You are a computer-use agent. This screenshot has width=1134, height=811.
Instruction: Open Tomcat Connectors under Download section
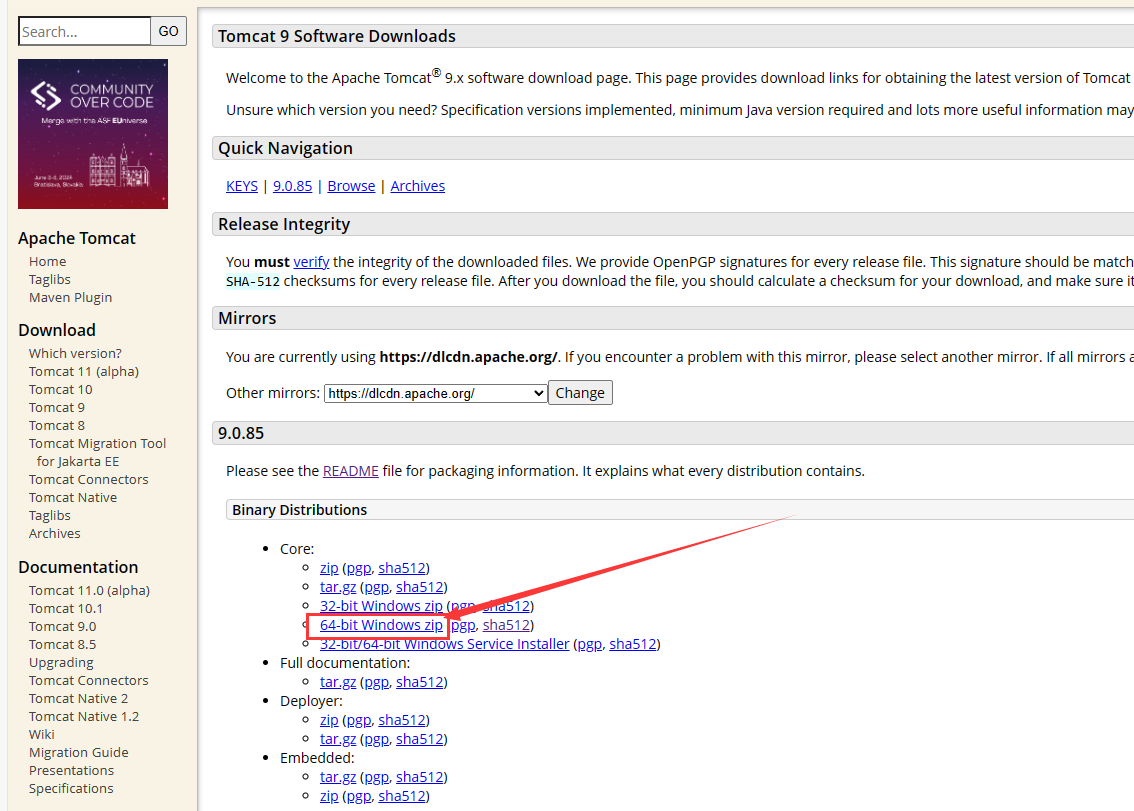tap(88, 479)
